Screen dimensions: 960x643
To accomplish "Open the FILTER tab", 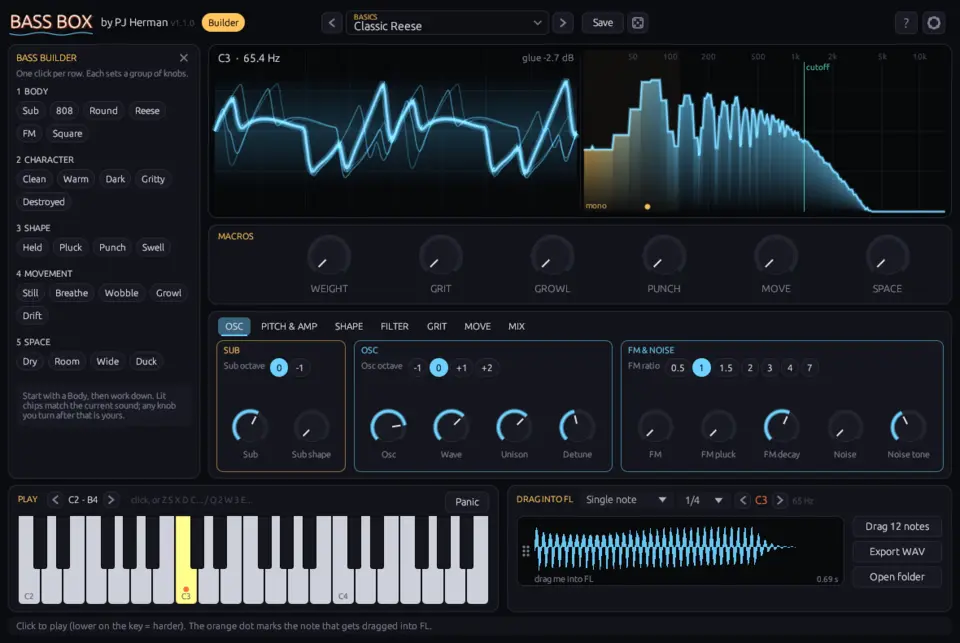I will [x=394, y=326].
